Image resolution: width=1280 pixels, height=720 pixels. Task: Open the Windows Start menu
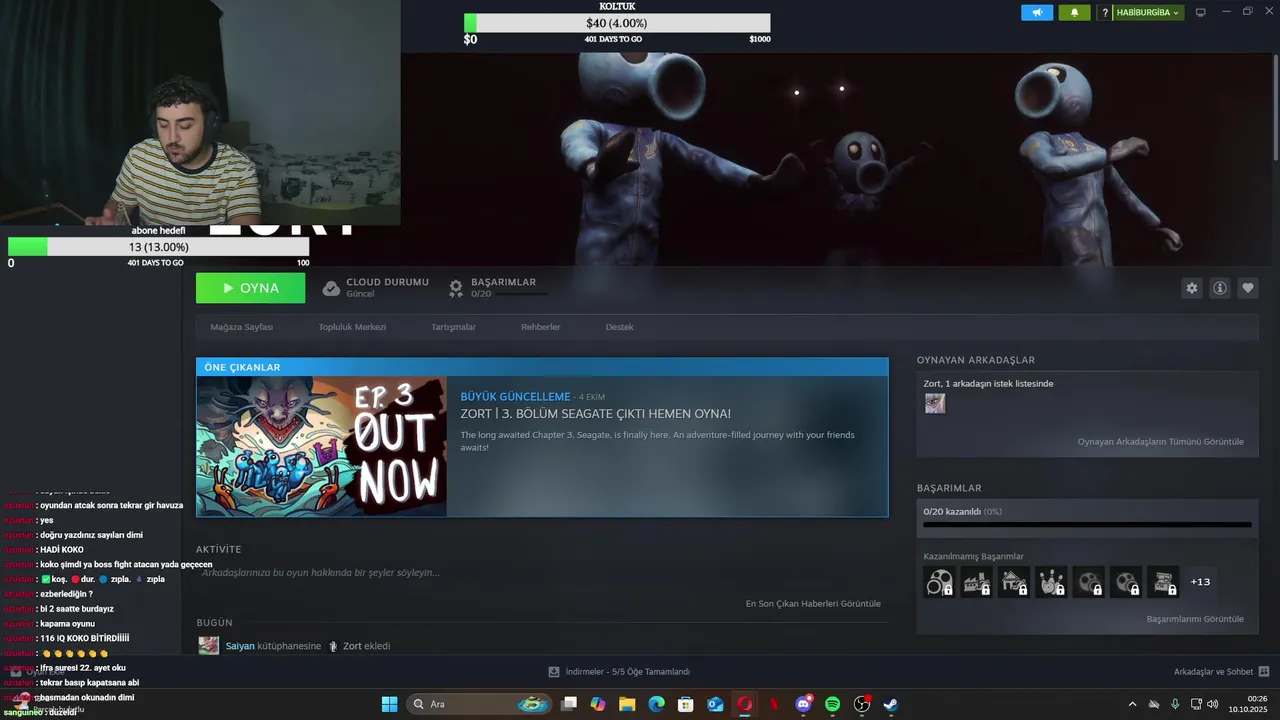click(389, 704)
